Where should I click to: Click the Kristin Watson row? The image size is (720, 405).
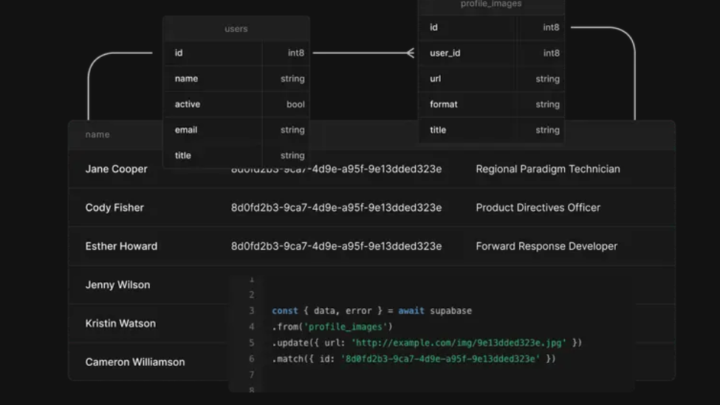pos(120,324)
